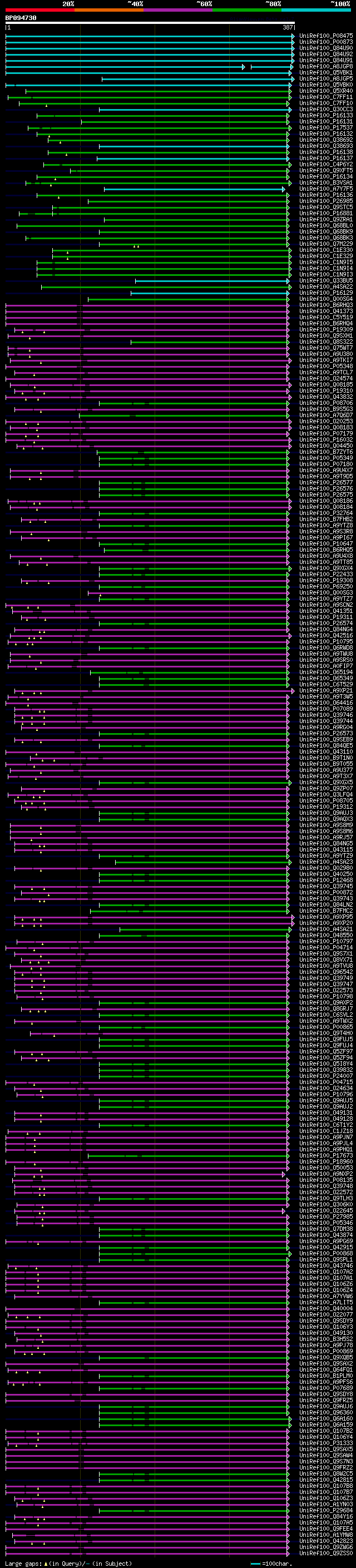
Task: Select the UniRef100_A9TKI7 label
Action: coord(326,360)
